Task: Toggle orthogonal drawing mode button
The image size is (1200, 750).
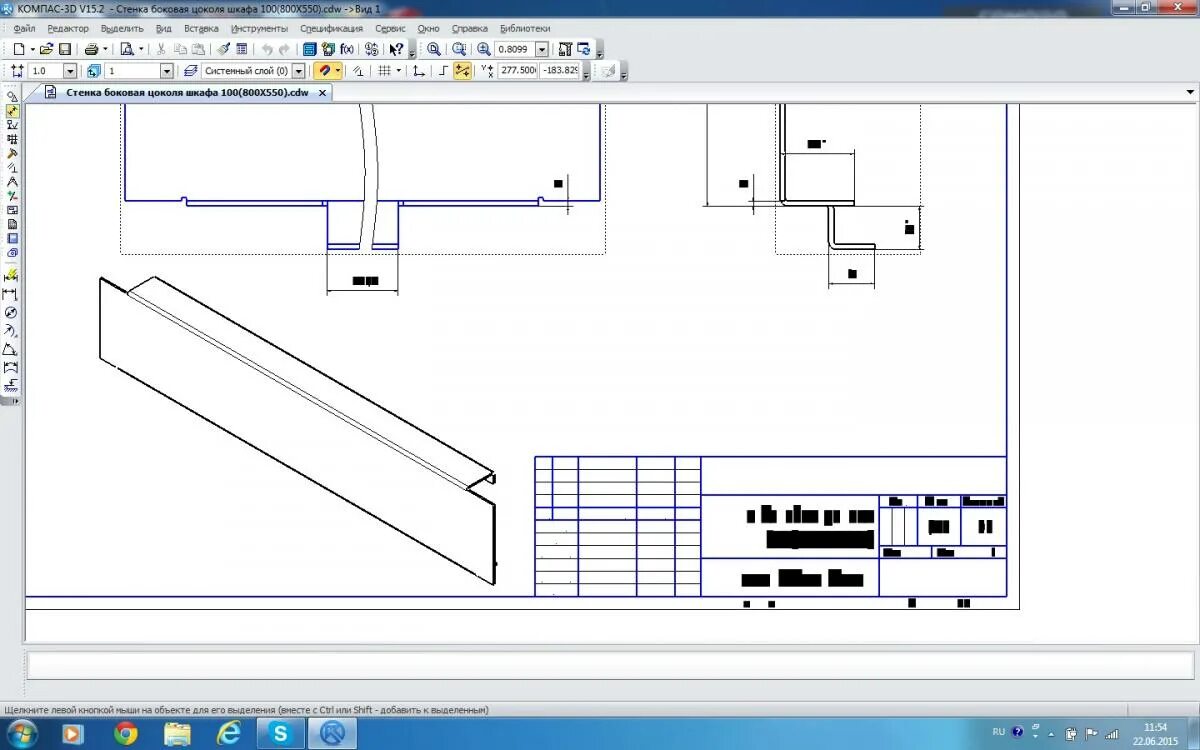Action: (443, 71)
